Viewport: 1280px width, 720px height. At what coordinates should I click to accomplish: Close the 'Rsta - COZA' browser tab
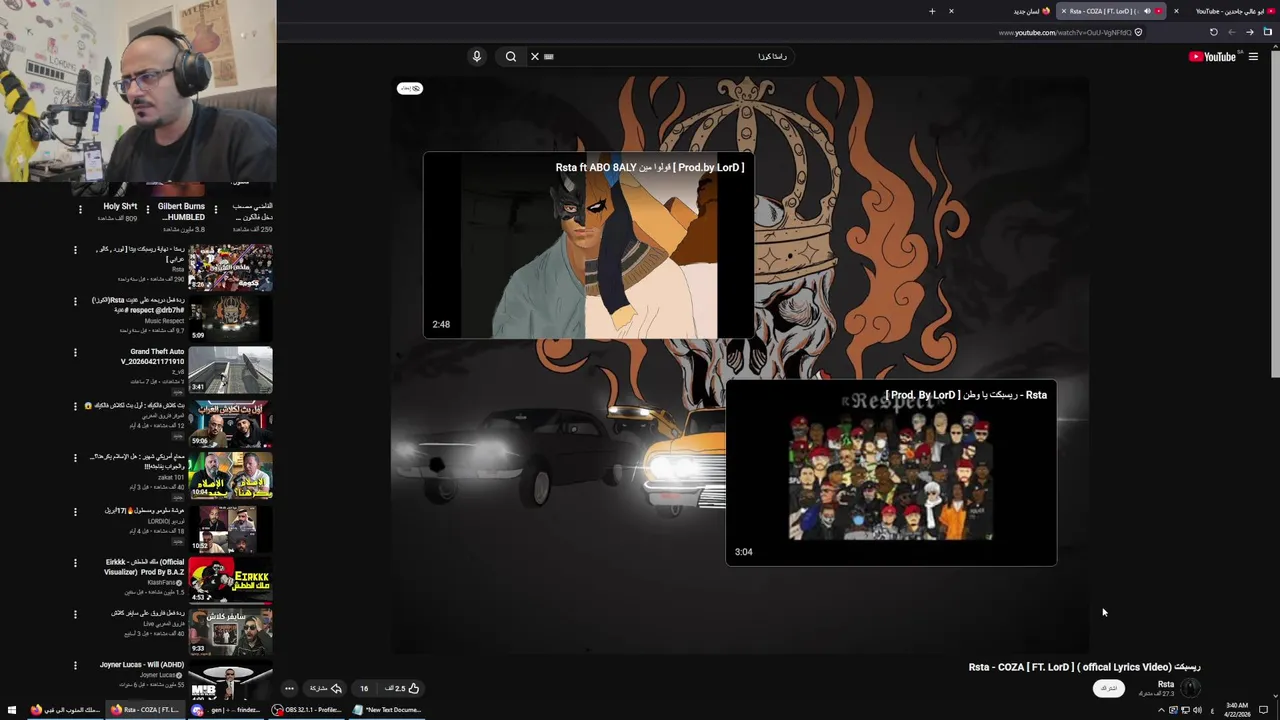coord(1064,11)
